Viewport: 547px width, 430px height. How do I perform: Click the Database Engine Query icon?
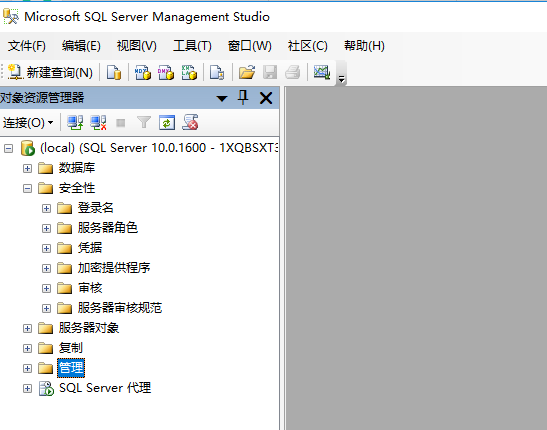(x=114, y=73)
